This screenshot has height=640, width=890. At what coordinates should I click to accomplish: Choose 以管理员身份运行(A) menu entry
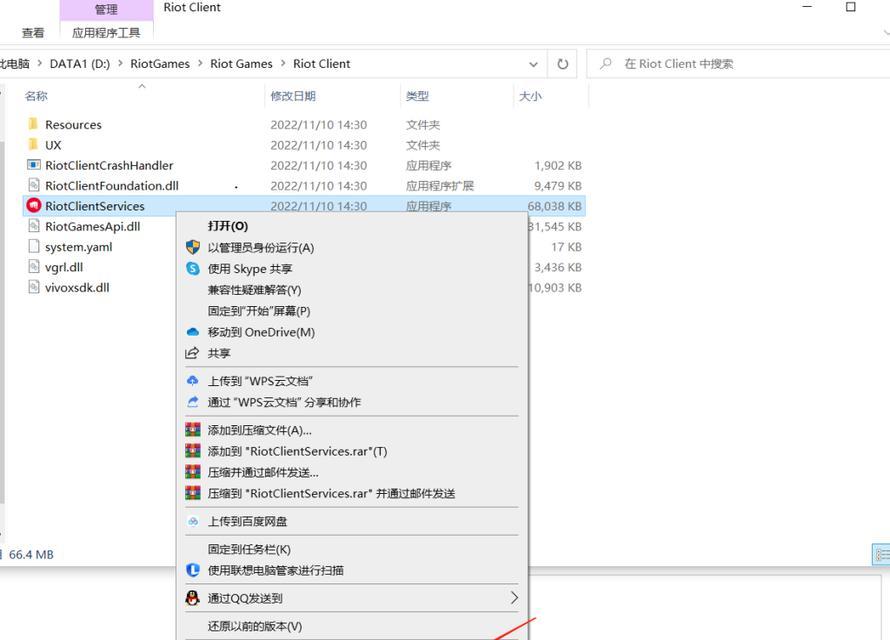pos(261,247)
